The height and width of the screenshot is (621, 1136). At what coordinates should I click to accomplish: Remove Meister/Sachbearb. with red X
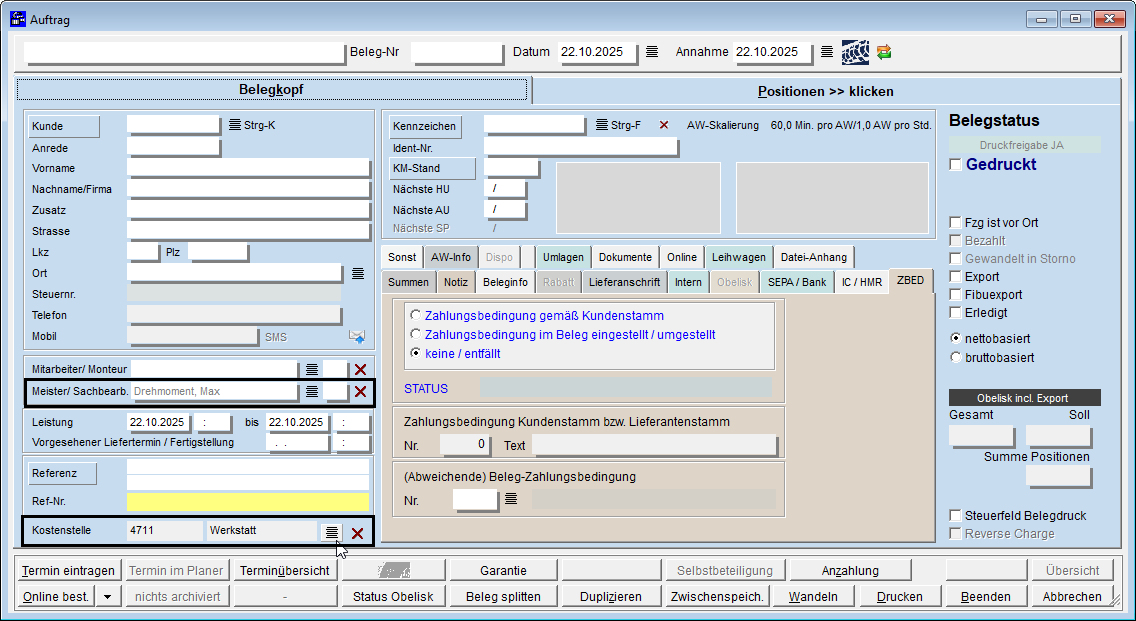360,392
